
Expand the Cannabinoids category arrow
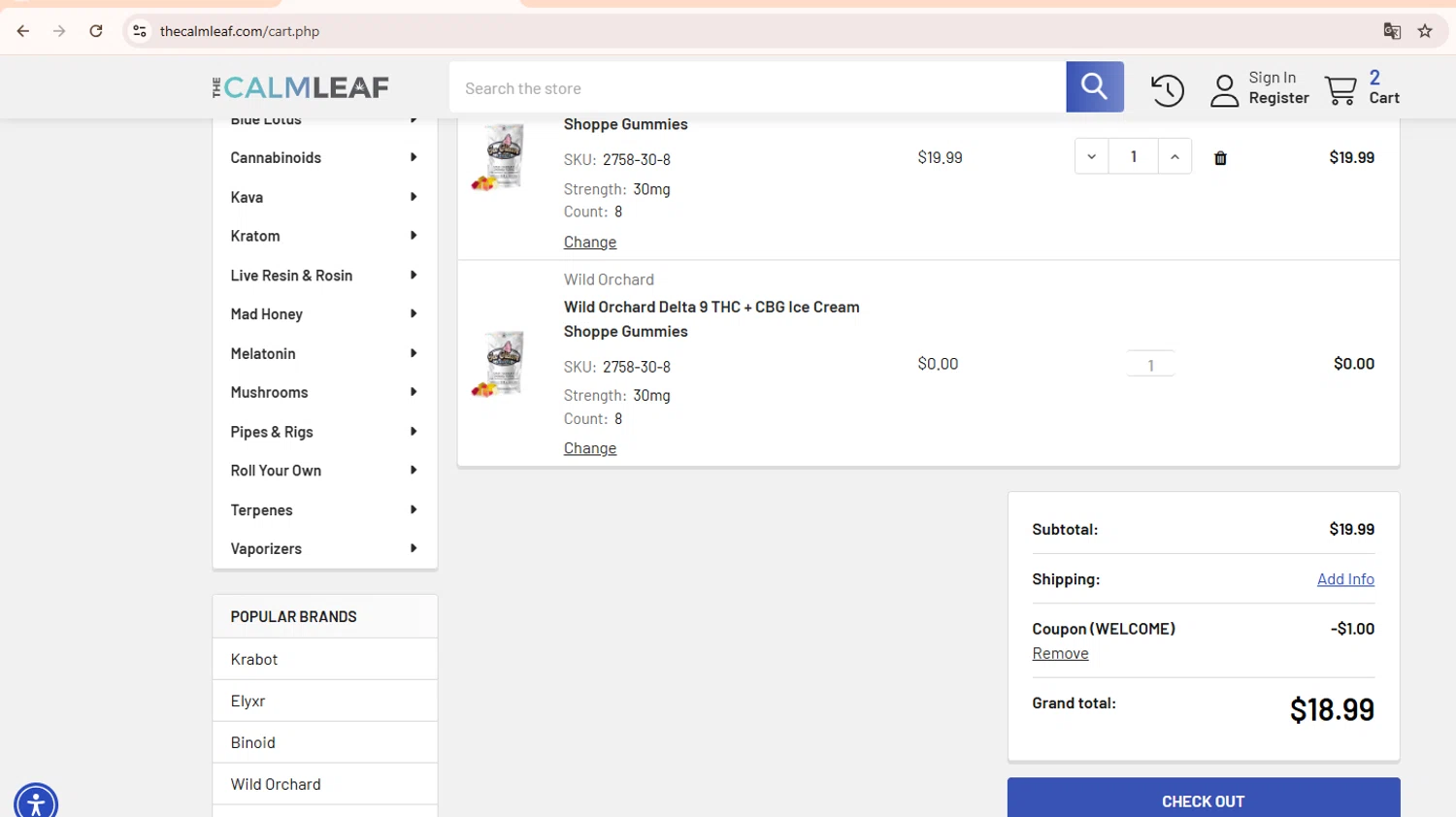tap(414, 157)
